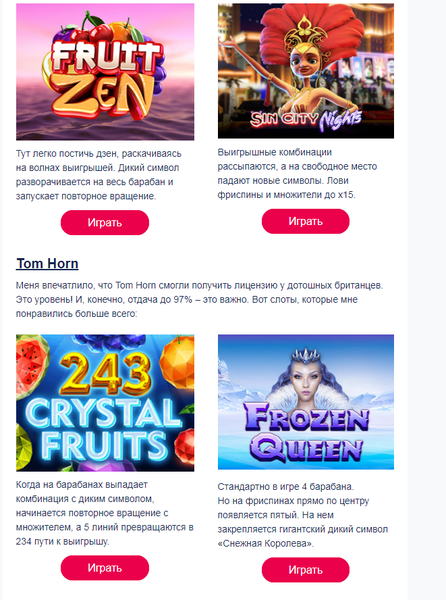This screenshot has width=446, height=600.
Task: Click Играть button under Fruit Zen
Action: (x=105, y=222)
